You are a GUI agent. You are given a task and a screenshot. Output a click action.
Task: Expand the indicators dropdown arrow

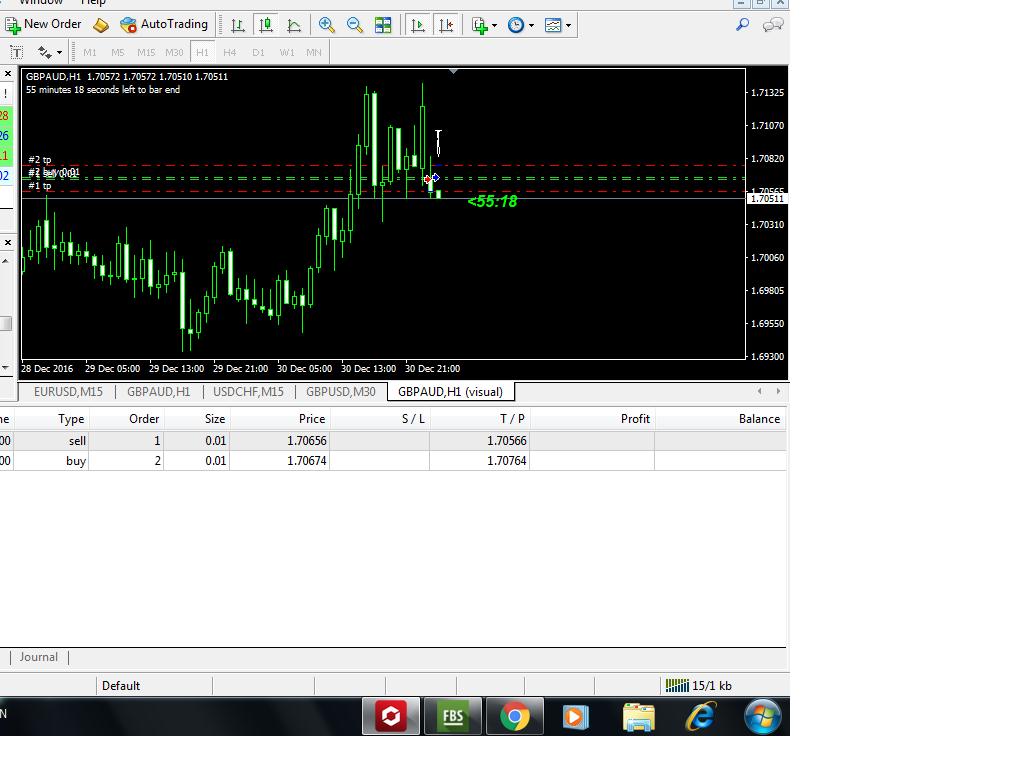click(x=494, y=25)
